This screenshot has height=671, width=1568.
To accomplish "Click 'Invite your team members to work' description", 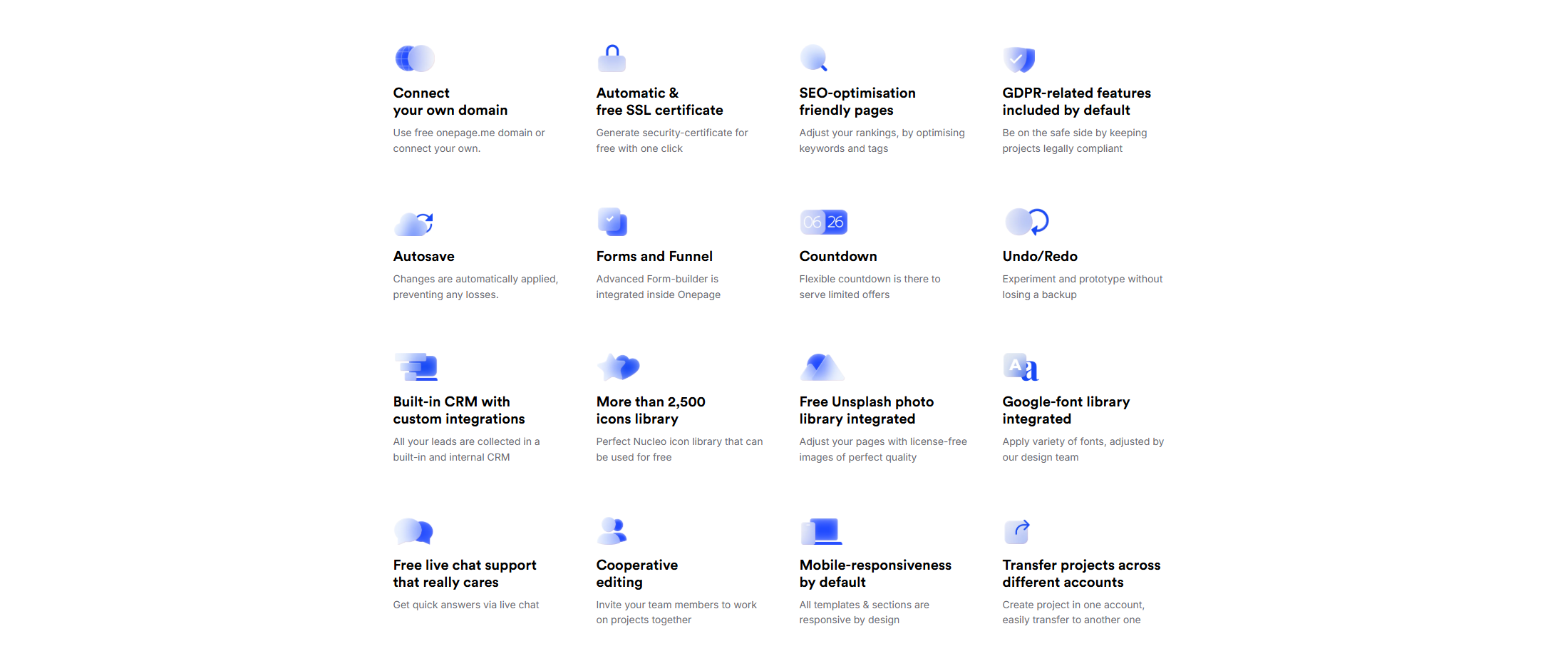I will [676, 613].
